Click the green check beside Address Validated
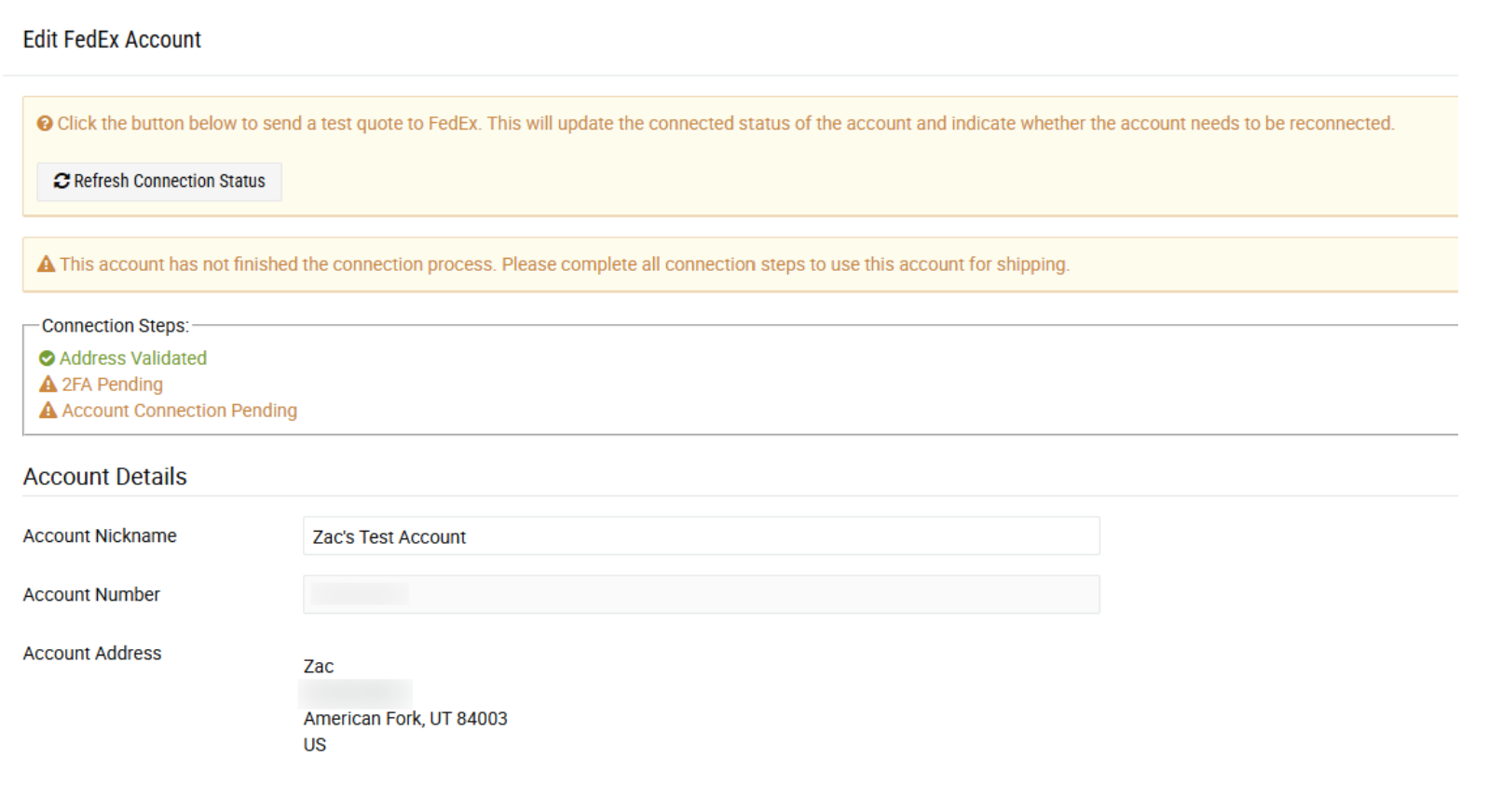This screenshot has height=812, width=1502. 47,359
